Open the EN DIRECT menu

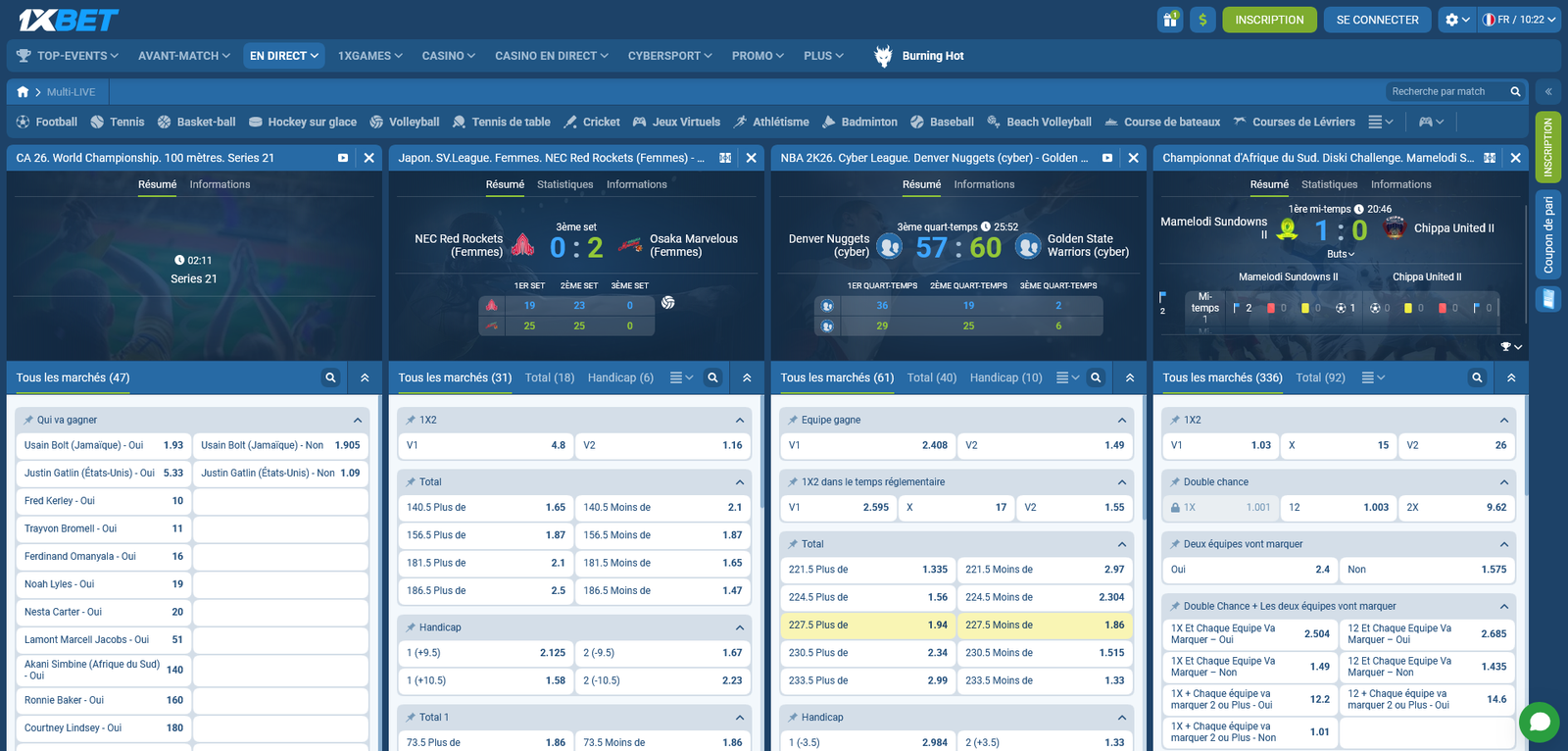click(x=284, y=56)
